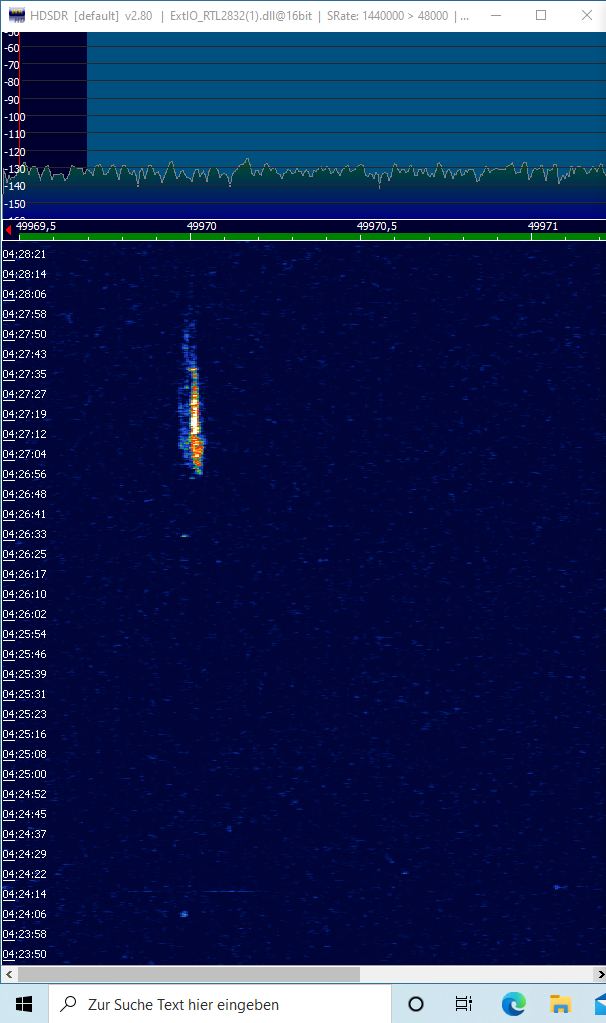Viewport: 606px width, 1023px height.
Task: Click the left arrow of horizontal scrollbar
Action: tap(8, 974)
